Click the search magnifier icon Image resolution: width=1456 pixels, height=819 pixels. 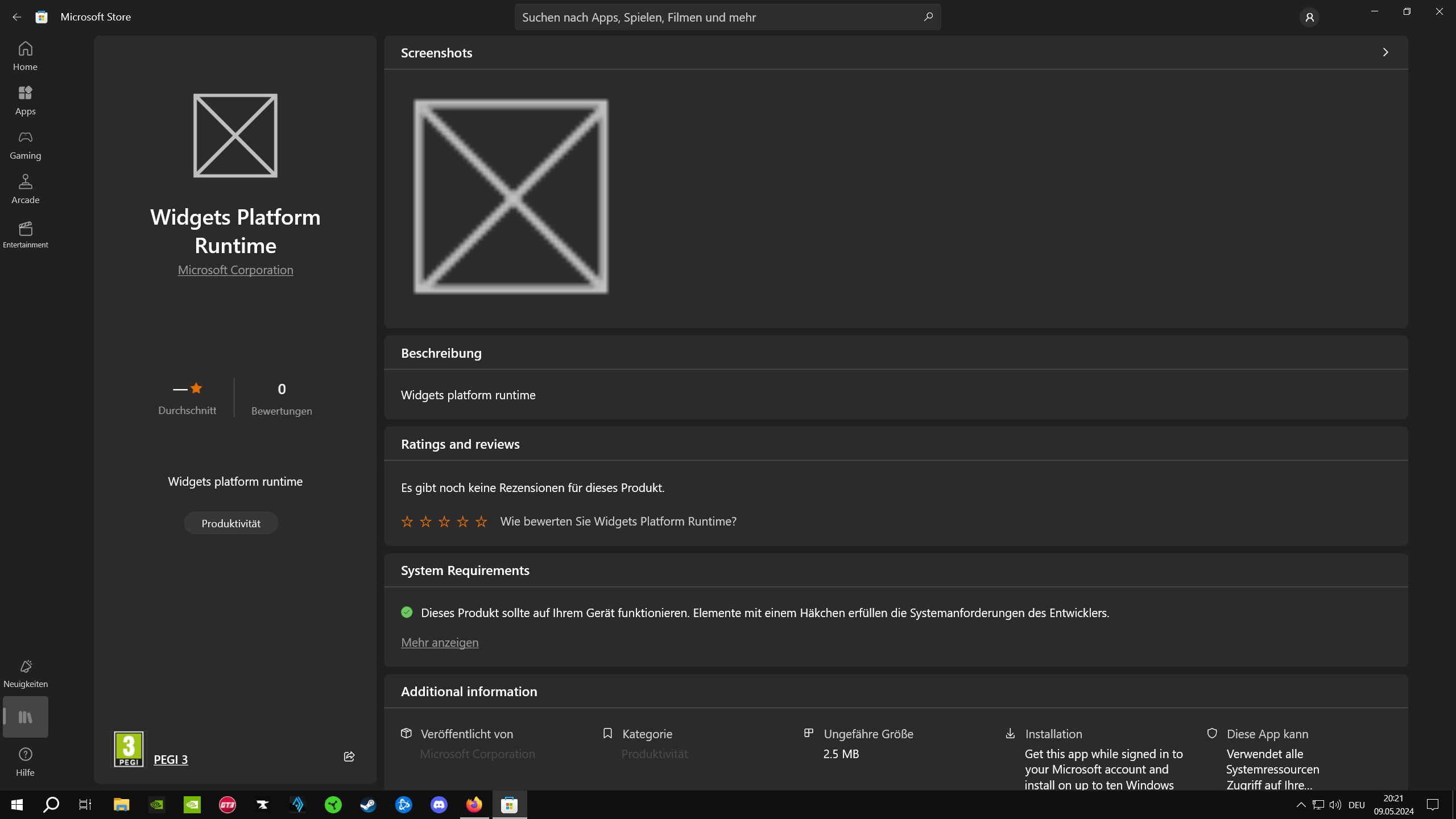coord(928,17)
